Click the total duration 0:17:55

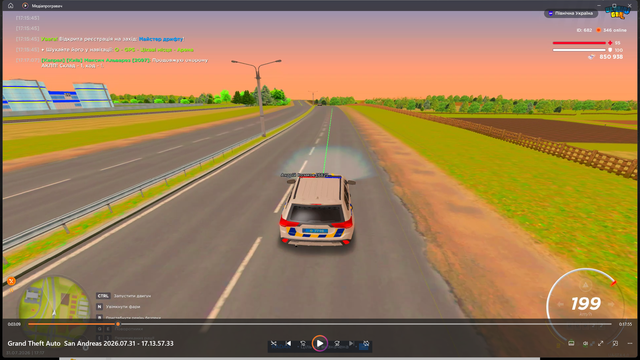[x=625, y=324]
